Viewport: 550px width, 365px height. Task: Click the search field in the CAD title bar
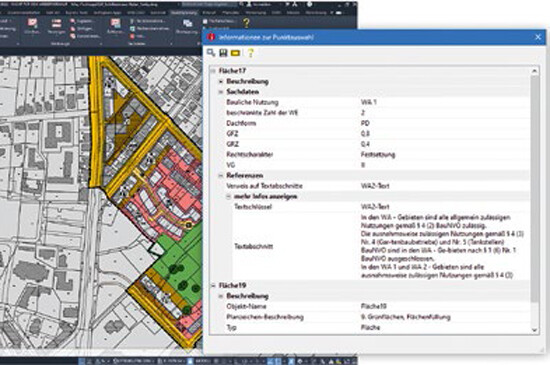209,5
